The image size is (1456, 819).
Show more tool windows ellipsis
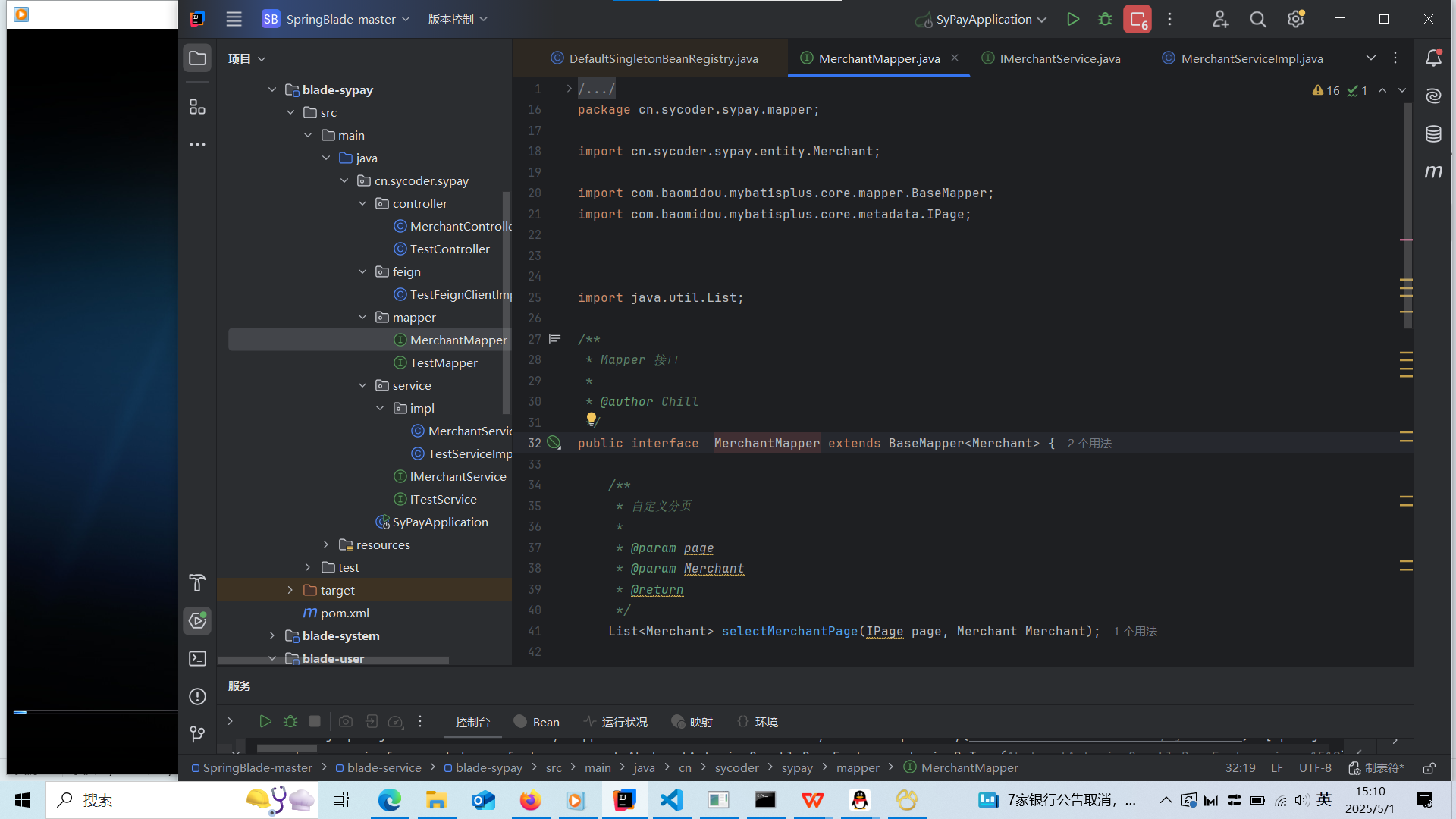tap(197, 144)
